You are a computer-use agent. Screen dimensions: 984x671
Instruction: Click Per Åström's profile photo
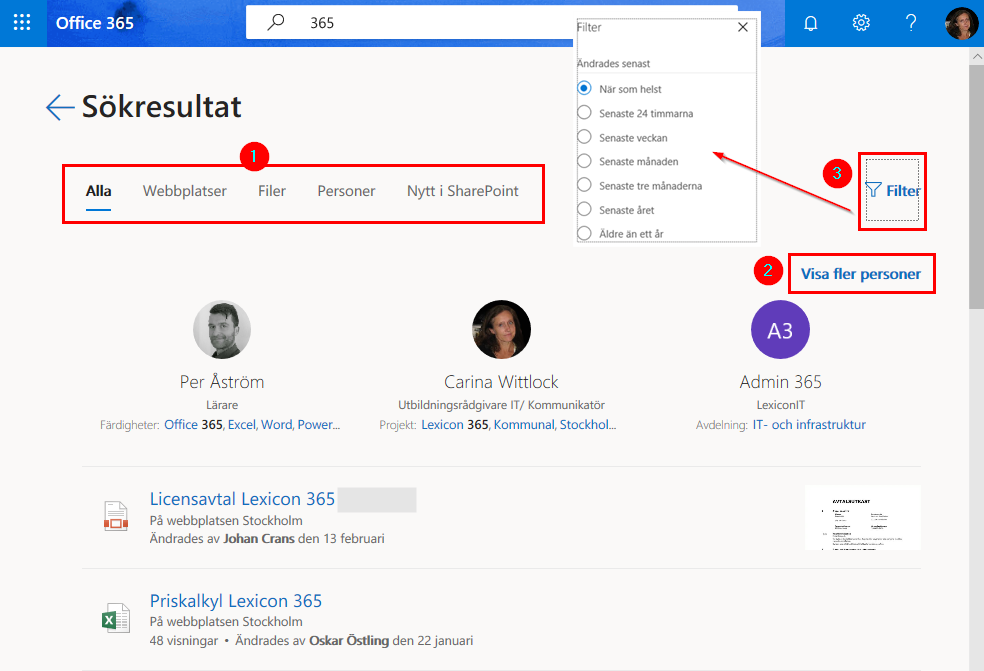pyautogui.click(x=222, y=330)
